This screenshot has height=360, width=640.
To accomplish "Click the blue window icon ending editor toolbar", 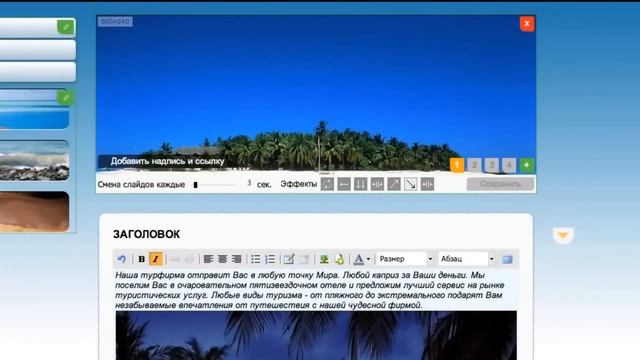I will coord(507,259).
